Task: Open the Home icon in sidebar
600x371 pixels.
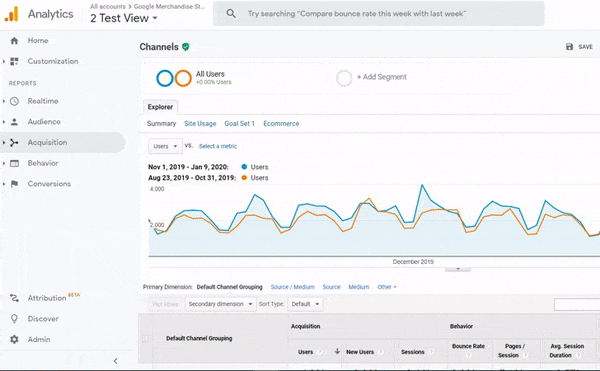Action: pos(14,41)
